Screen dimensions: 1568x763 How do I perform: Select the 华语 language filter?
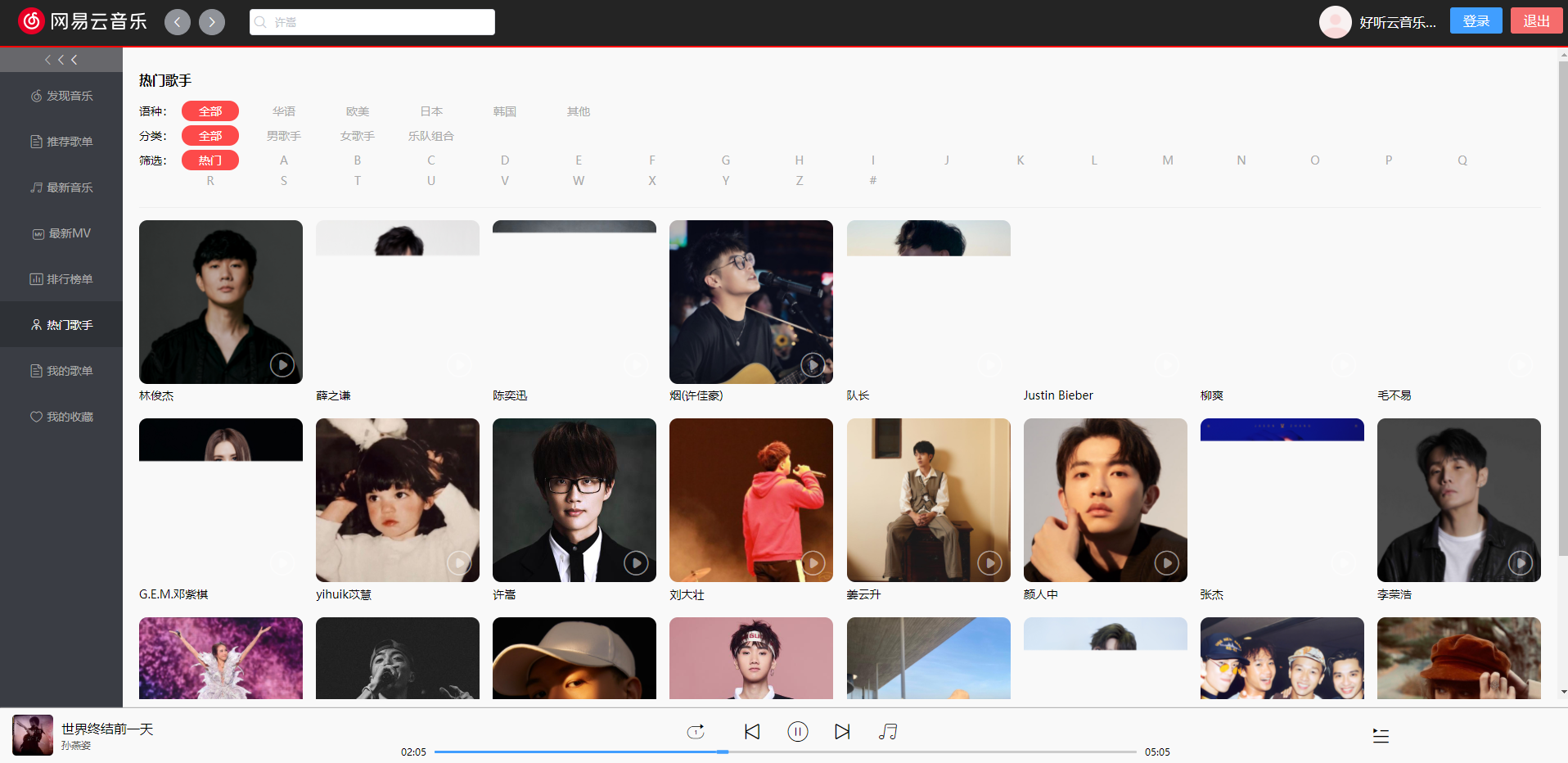[284, 111]
